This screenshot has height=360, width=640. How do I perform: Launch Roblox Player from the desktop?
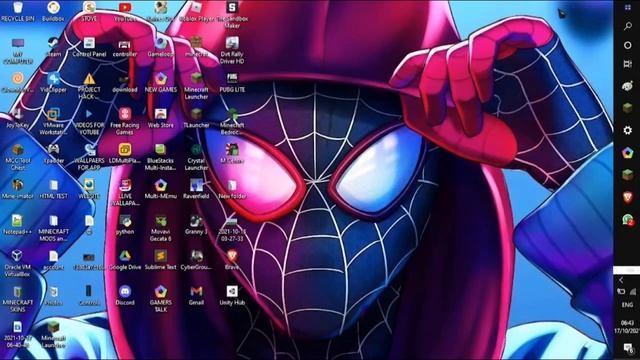(196, 11)
